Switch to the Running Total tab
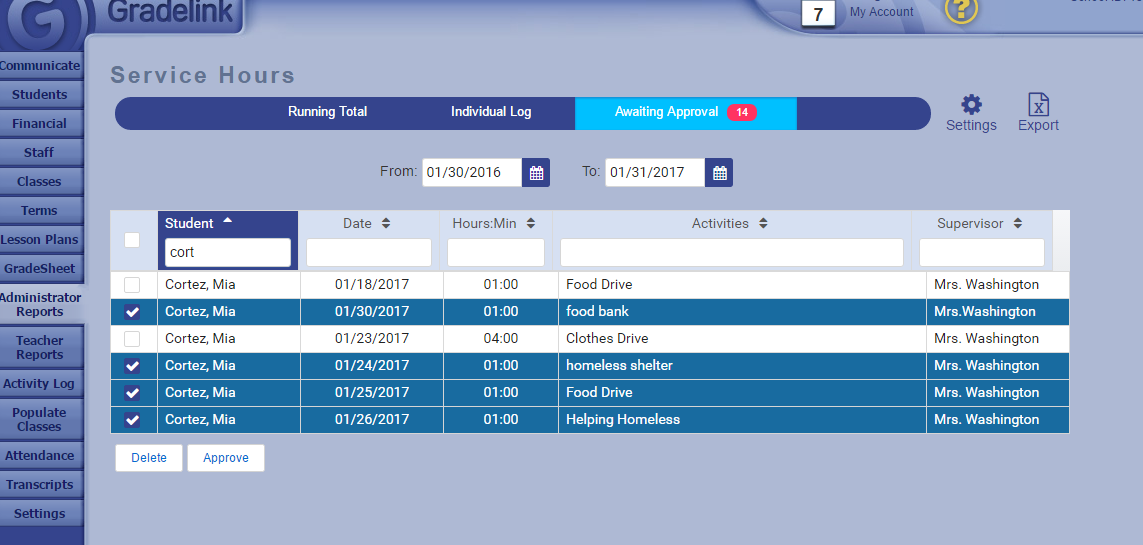 click(327, 112)
